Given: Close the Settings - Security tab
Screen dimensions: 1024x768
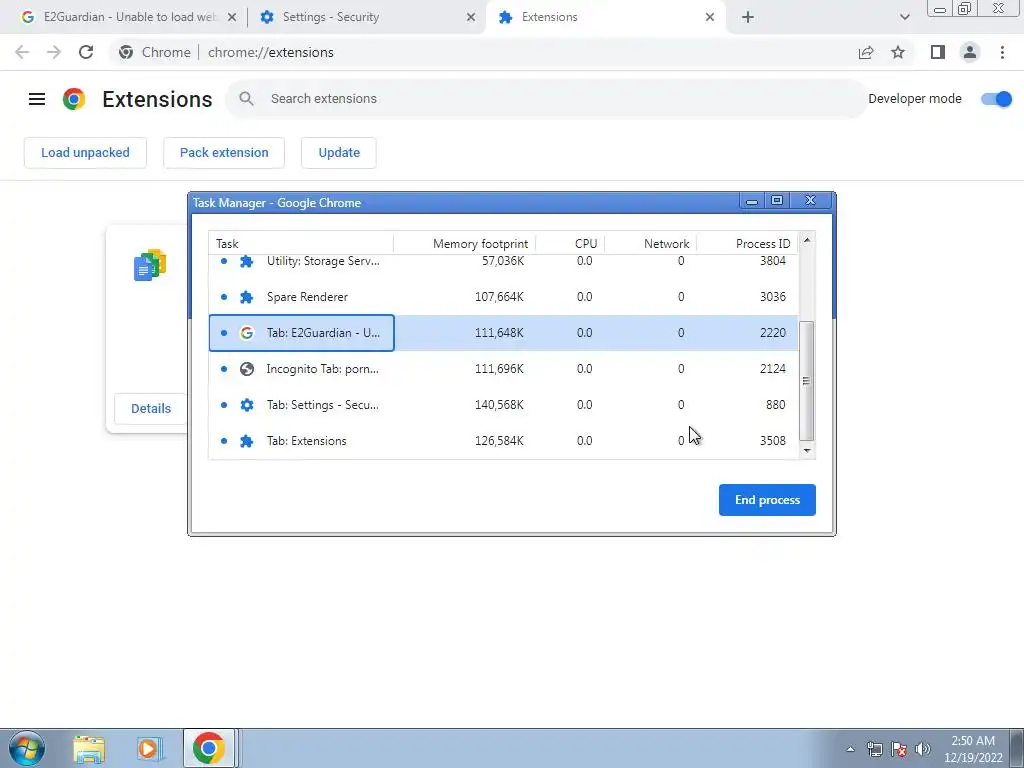Looking at the screenshot, I should click(x=471, y=18).
